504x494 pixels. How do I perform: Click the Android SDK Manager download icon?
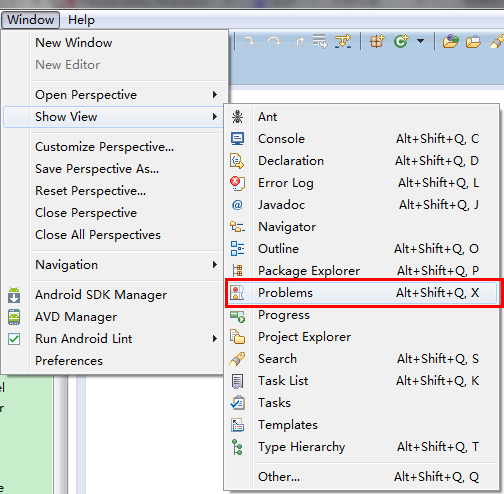point(14,295)
